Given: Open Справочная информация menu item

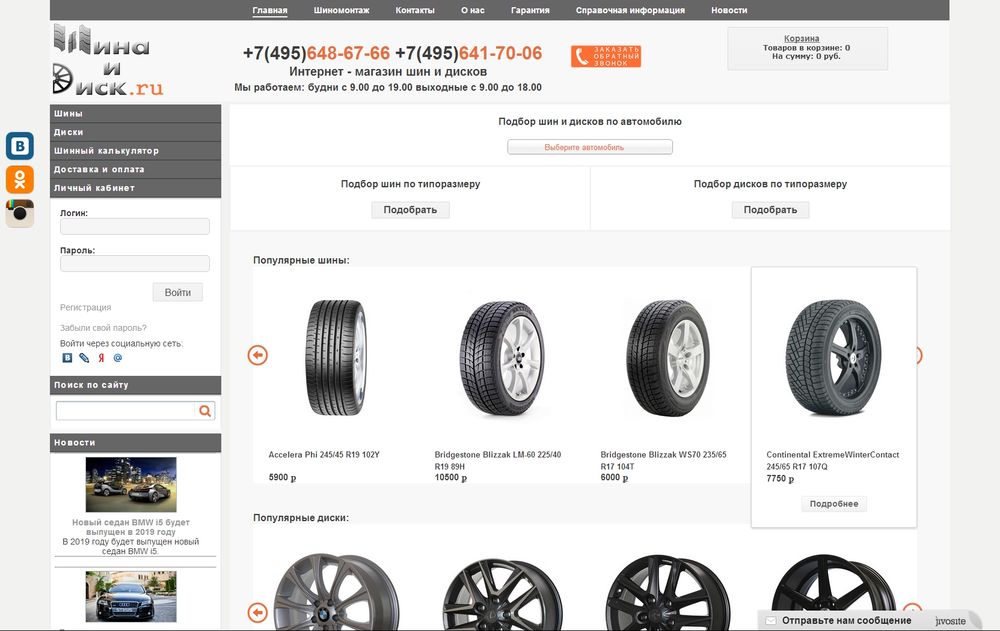Looking at the screenshot, I should (630, 10).
